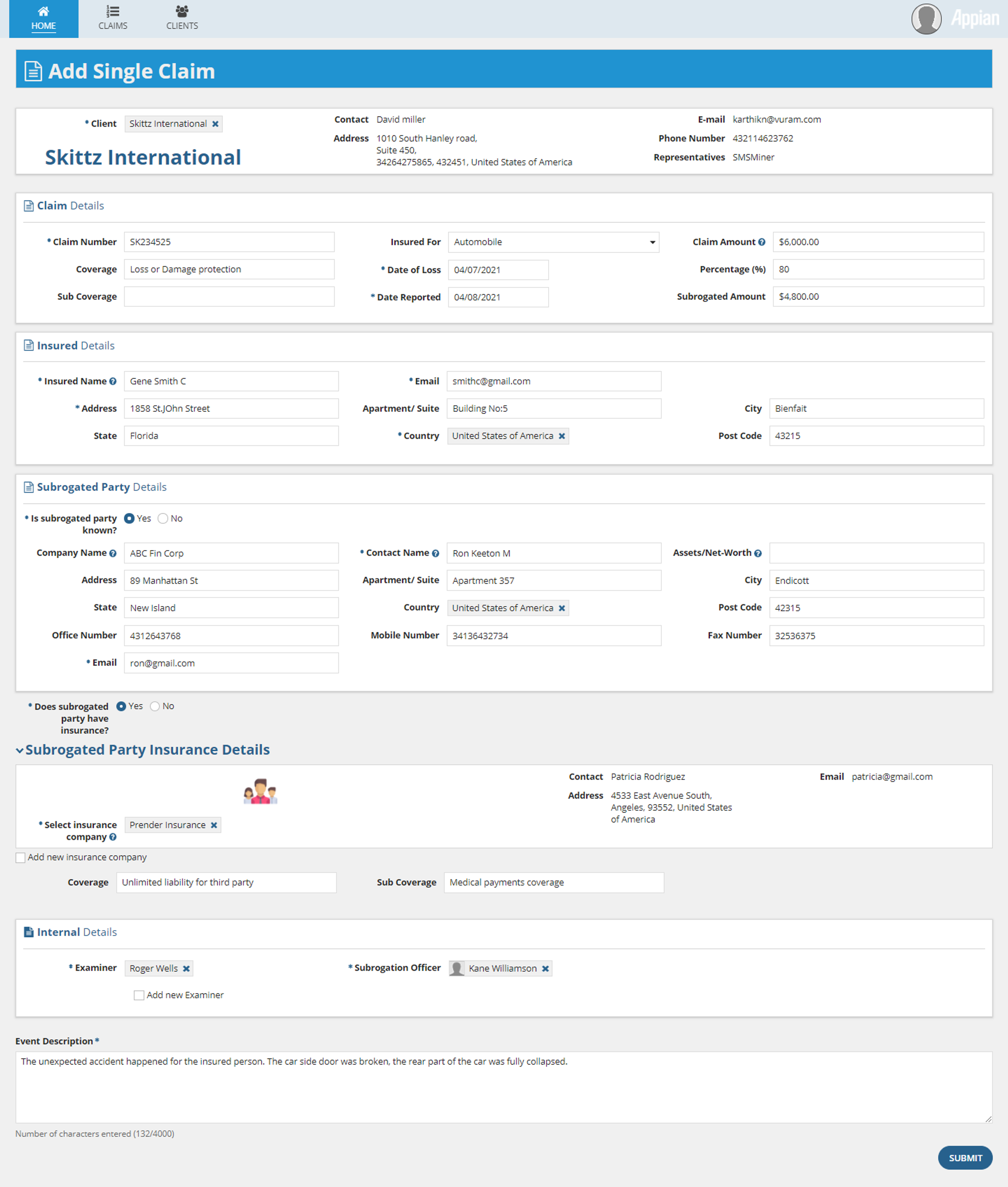Click the Claim Number field
The height and width of the screenshot is (1187, 1008).
coord(229,242)
